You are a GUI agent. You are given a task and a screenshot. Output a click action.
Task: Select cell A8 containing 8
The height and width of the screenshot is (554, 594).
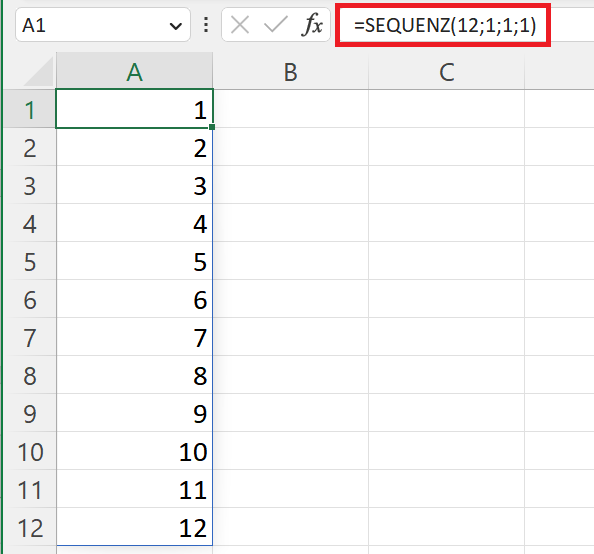click(x=134, y=375)
